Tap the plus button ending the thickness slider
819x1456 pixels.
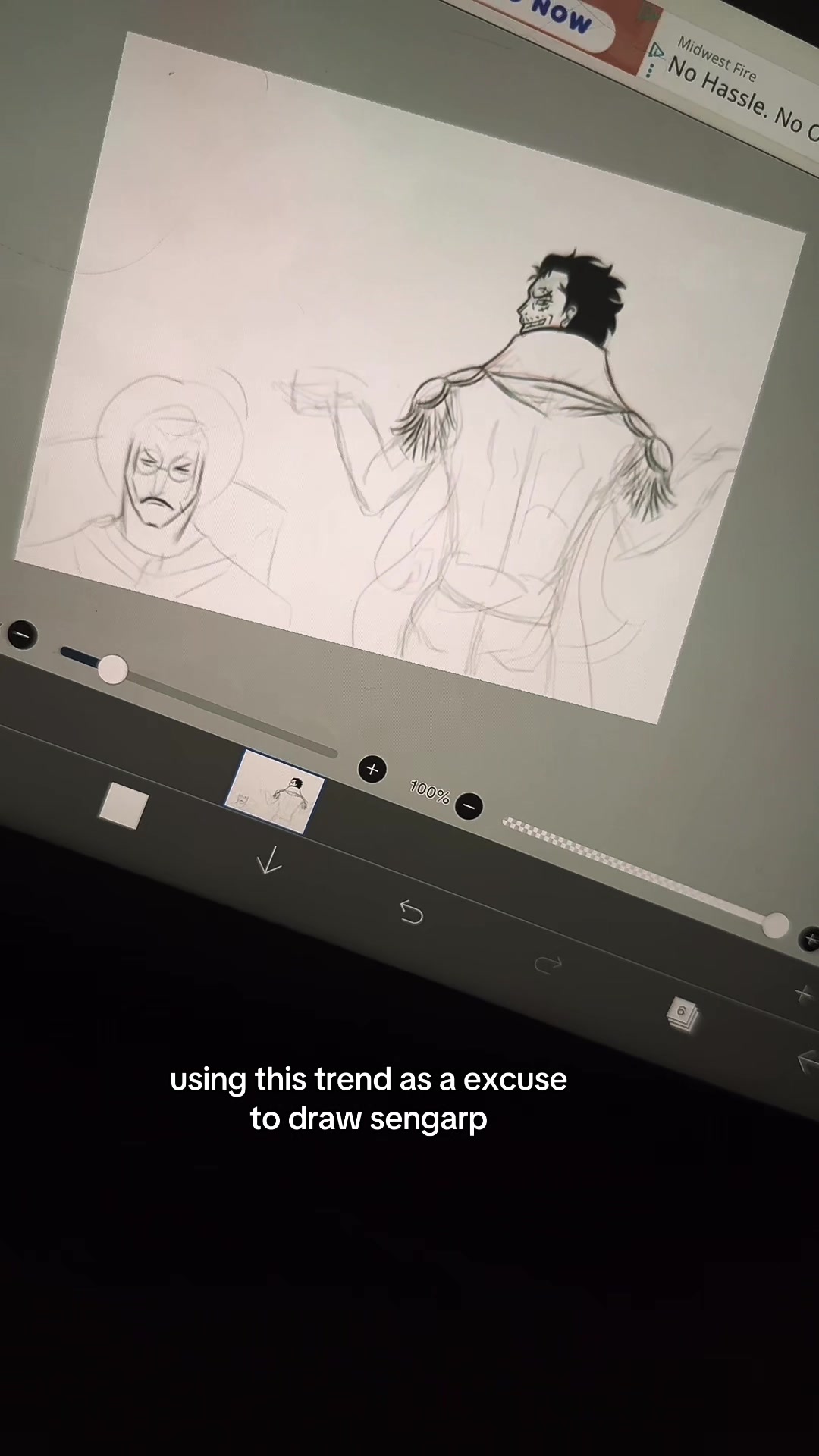pos(372,769)
